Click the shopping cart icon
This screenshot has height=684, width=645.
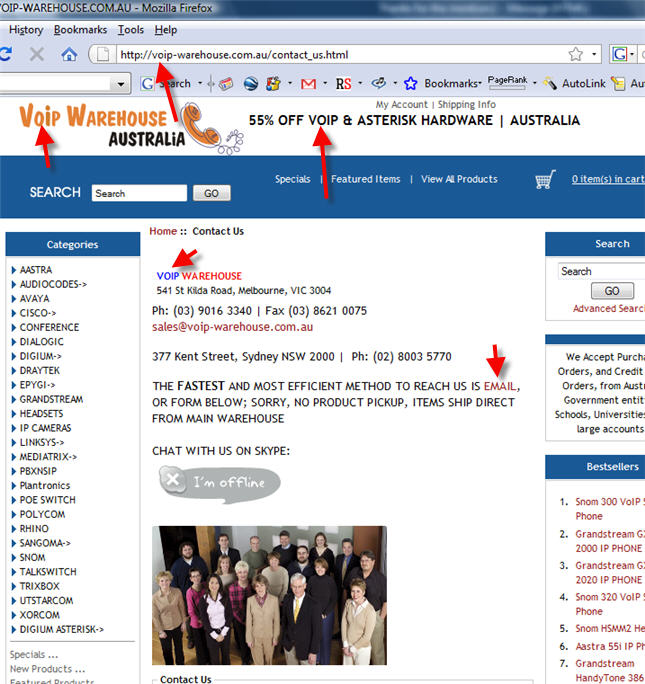[545, 180]
